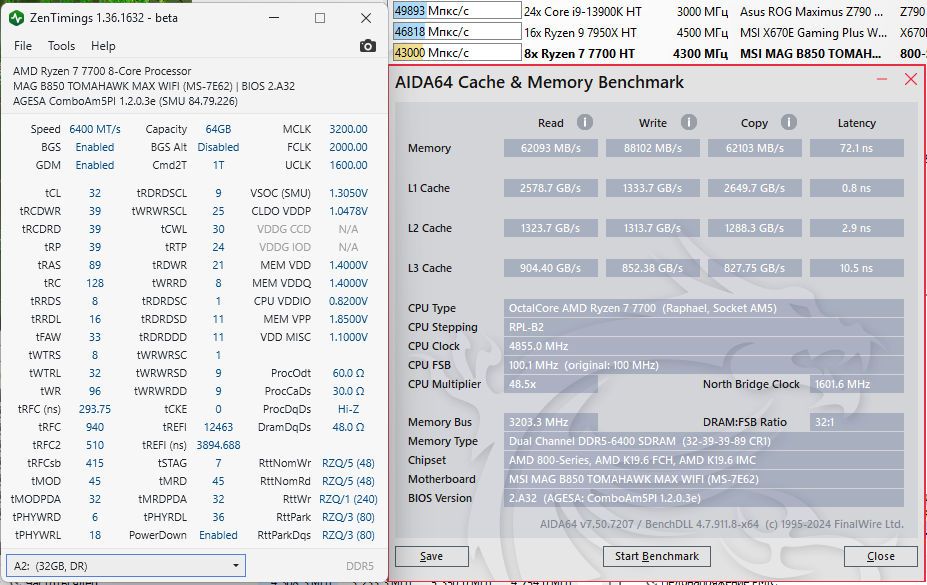The width and height of the screenshot is (927, 585).
Task: Click the Memory Bus 3203.3 MHz field
Action: (x=550, y=422)
